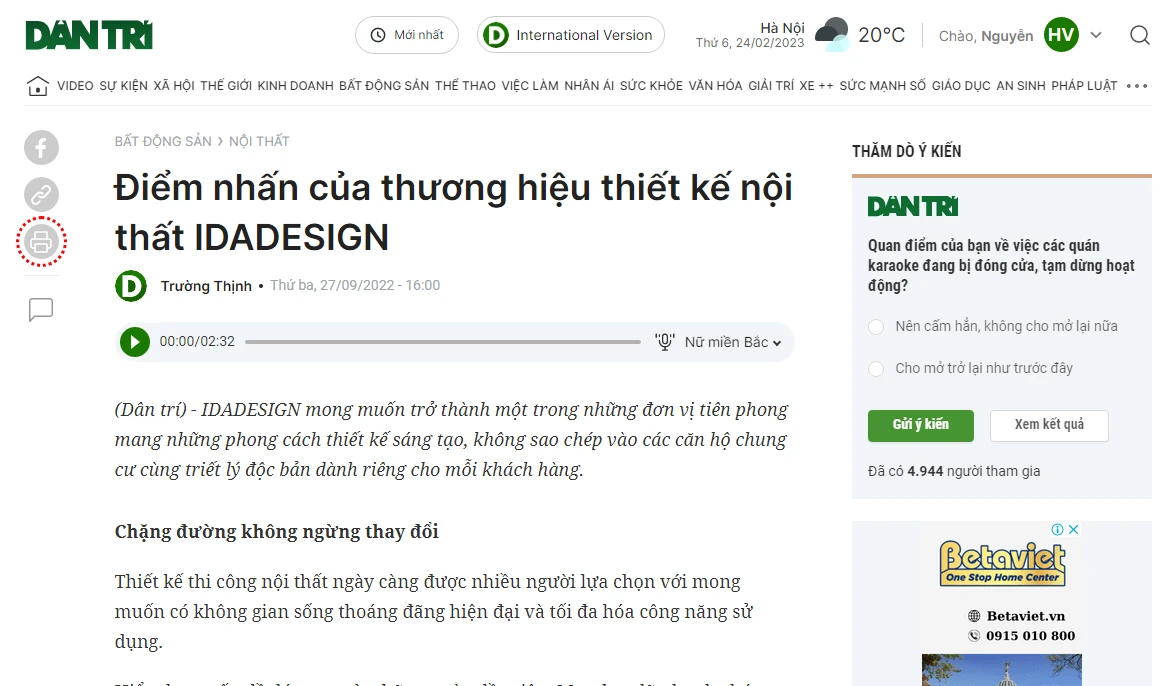Choose "Cho mở trở lại như trước đây"

click(876, 368)
